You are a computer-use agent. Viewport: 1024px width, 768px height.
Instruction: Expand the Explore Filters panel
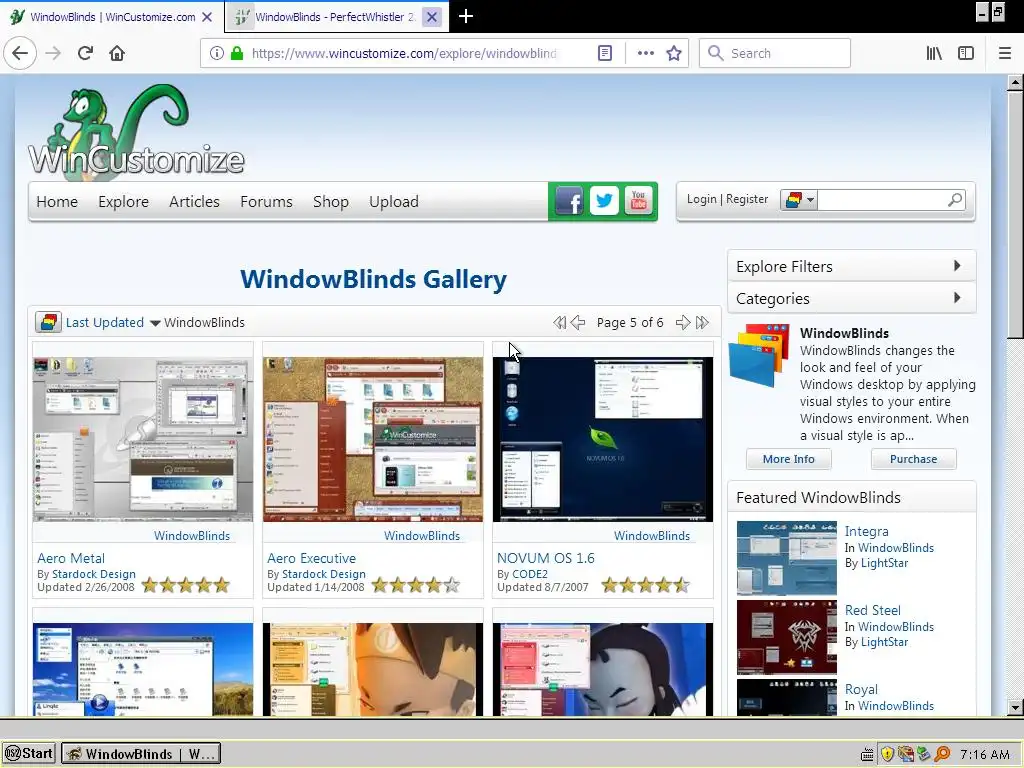[852, 266]
